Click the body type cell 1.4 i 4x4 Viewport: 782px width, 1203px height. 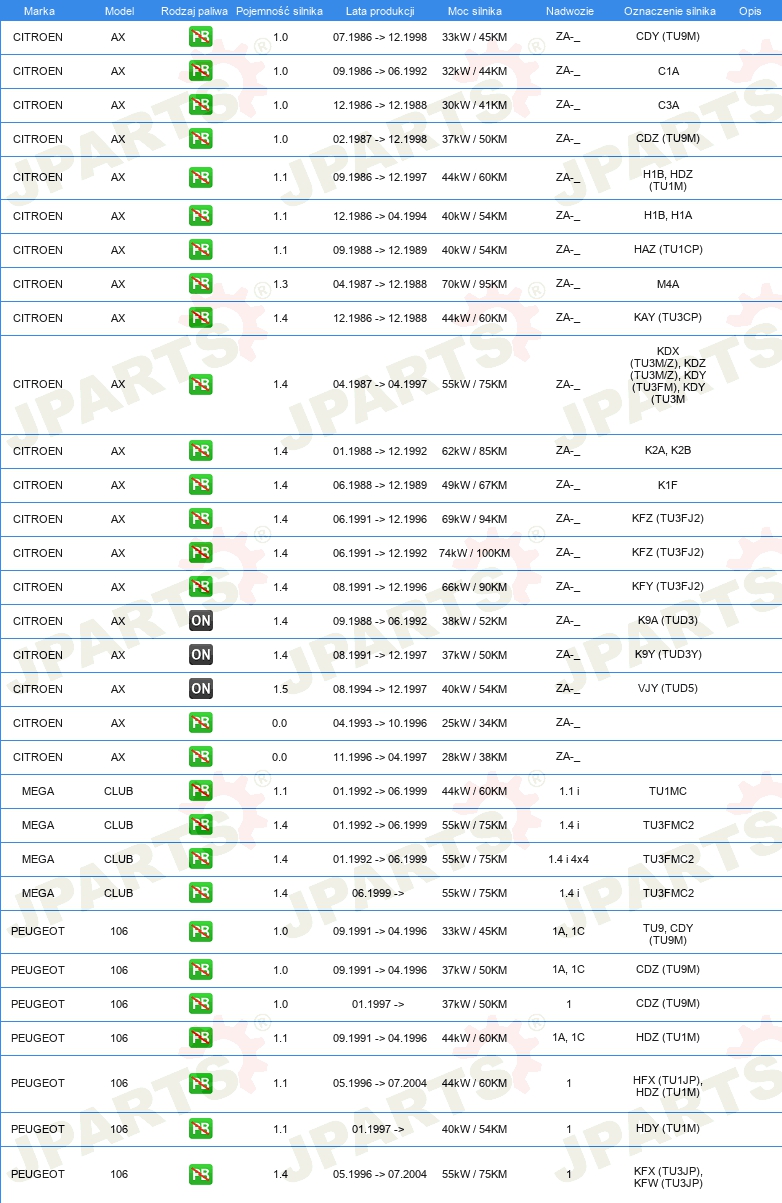[569, 859]
